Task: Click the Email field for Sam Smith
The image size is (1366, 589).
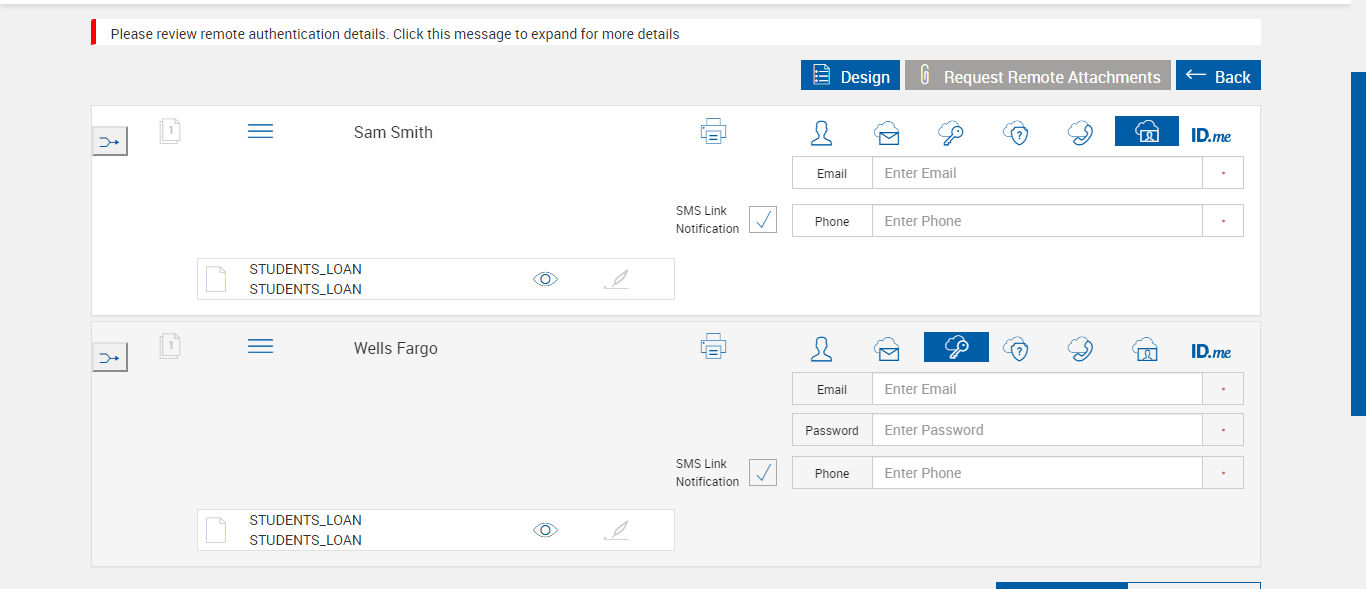Action: tap(1036, 173)
